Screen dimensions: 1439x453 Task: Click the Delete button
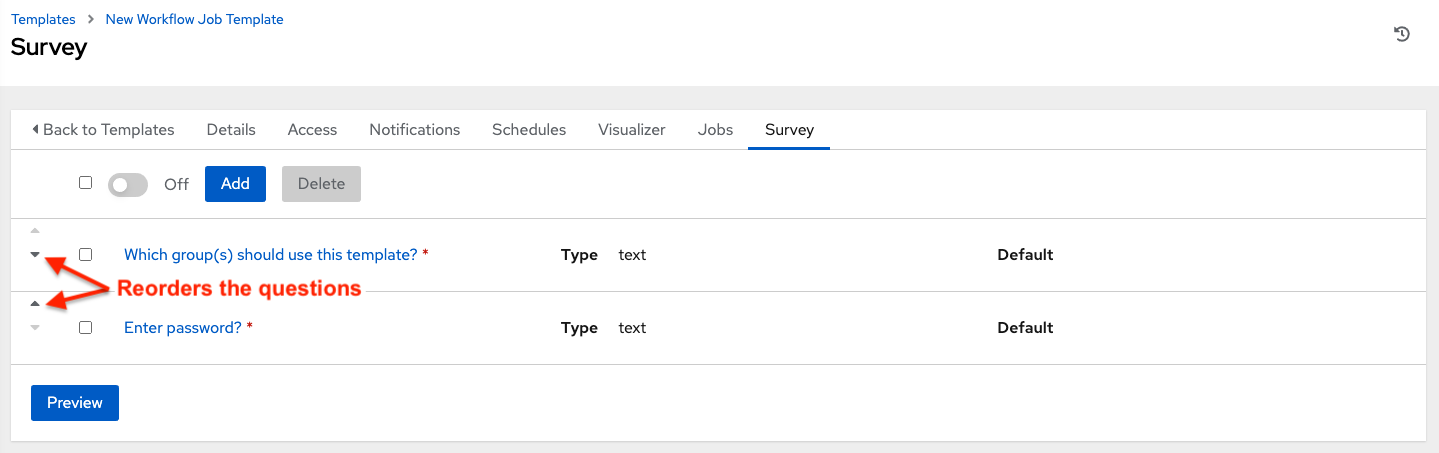321,184
